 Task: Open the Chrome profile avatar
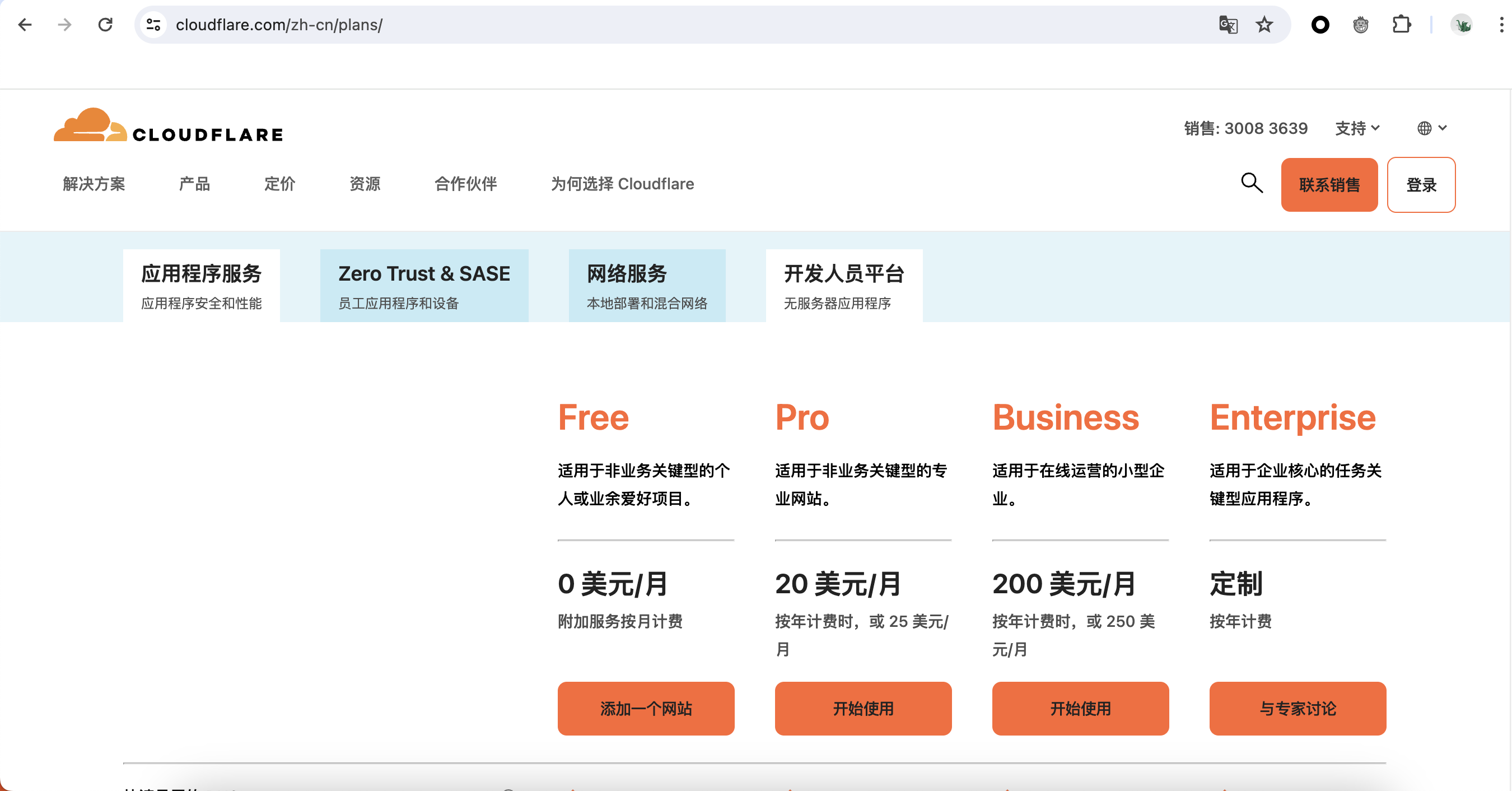[x=1462, y=25]
